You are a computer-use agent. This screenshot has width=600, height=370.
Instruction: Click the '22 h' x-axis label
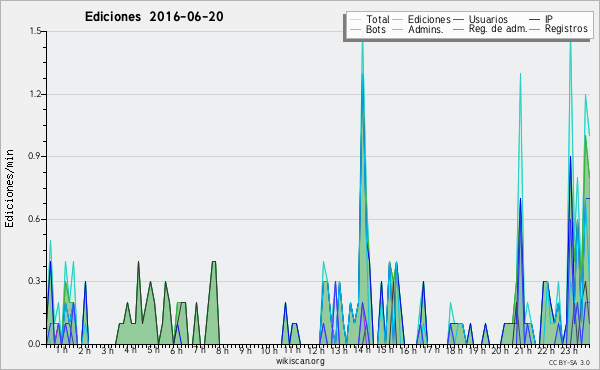click(x=546, y=350)
